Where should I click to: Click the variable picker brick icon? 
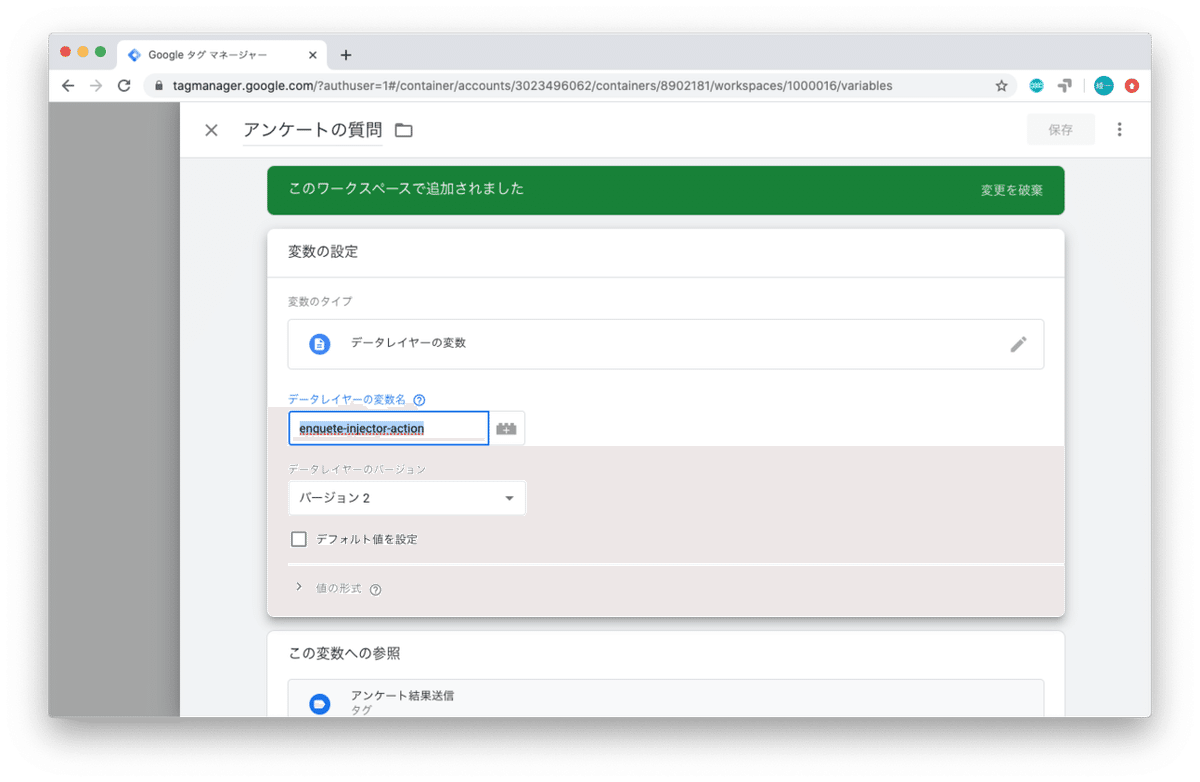point(506,429)
